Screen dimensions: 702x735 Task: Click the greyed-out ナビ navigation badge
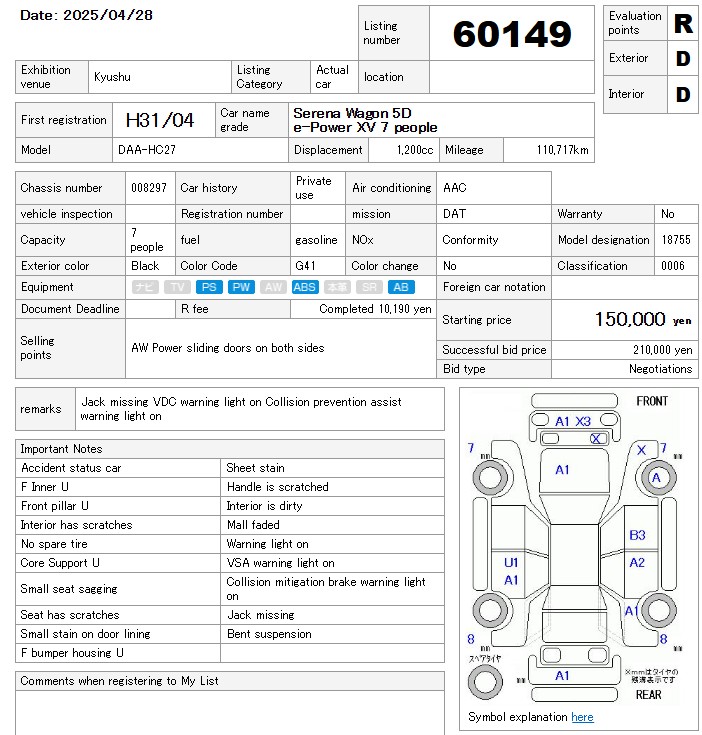point(145,287)
